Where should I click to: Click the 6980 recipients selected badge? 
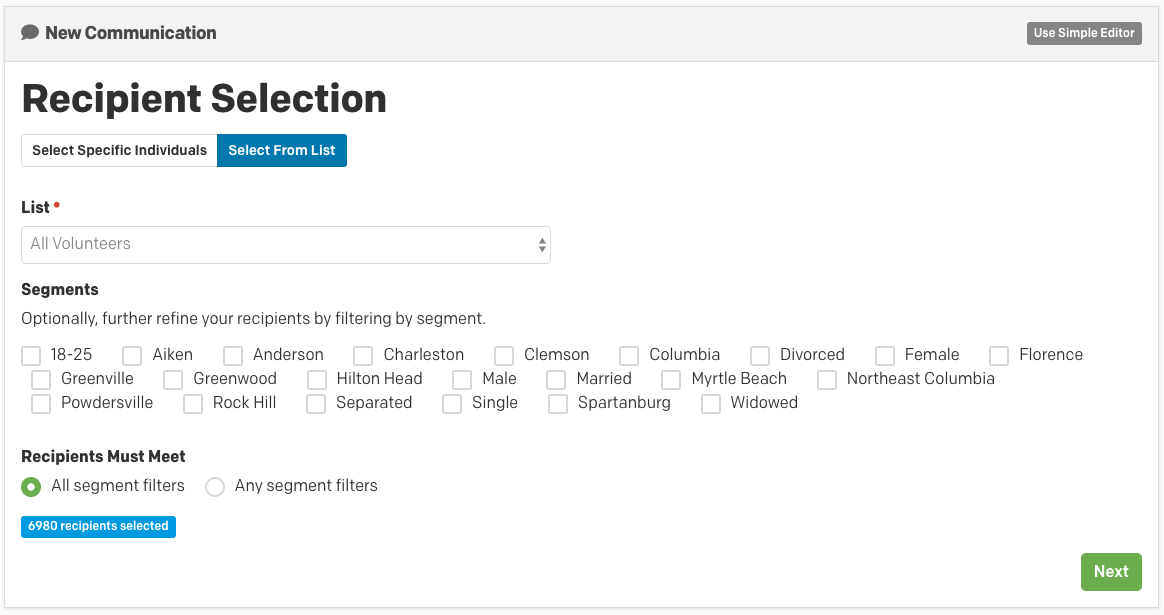pos(98,527)
